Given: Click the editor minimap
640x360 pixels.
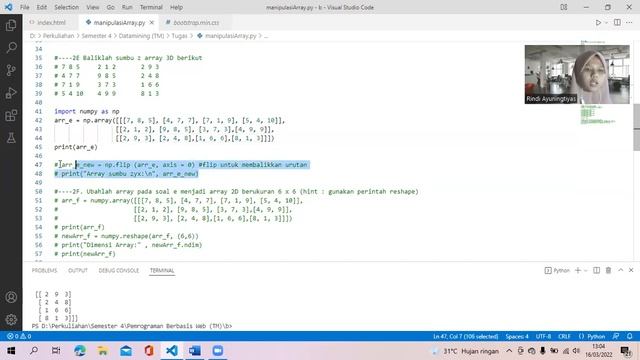Looking at the screenshot, I should (598, 114).
